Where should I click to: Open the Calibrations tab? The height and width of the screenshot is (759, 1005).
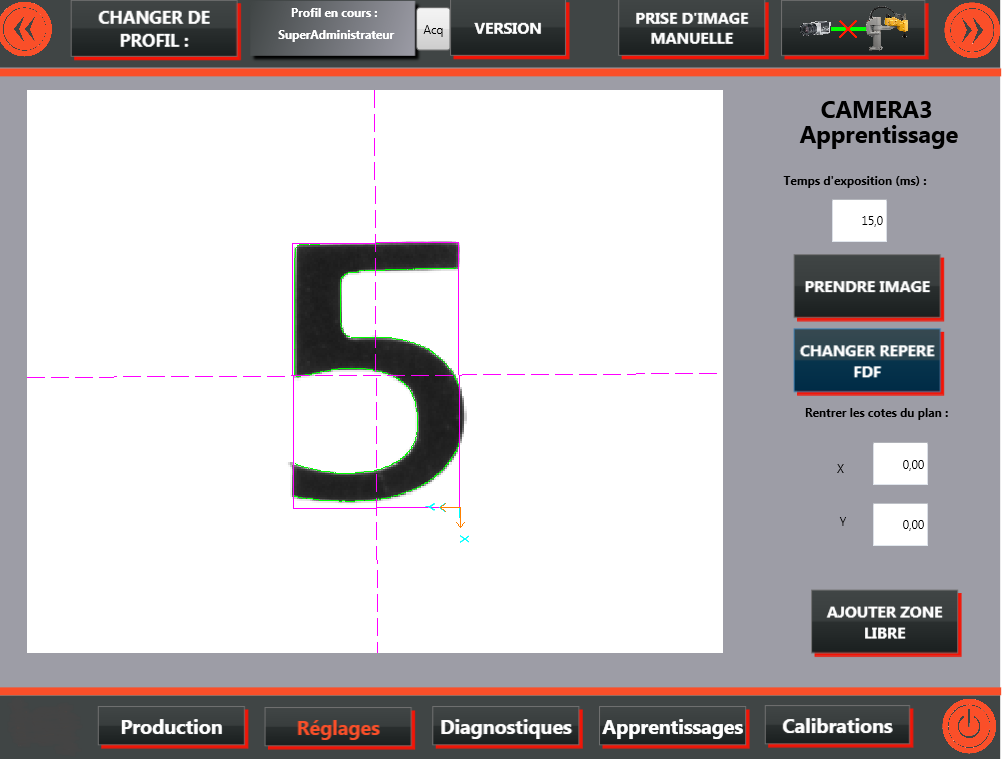(838, 726)
